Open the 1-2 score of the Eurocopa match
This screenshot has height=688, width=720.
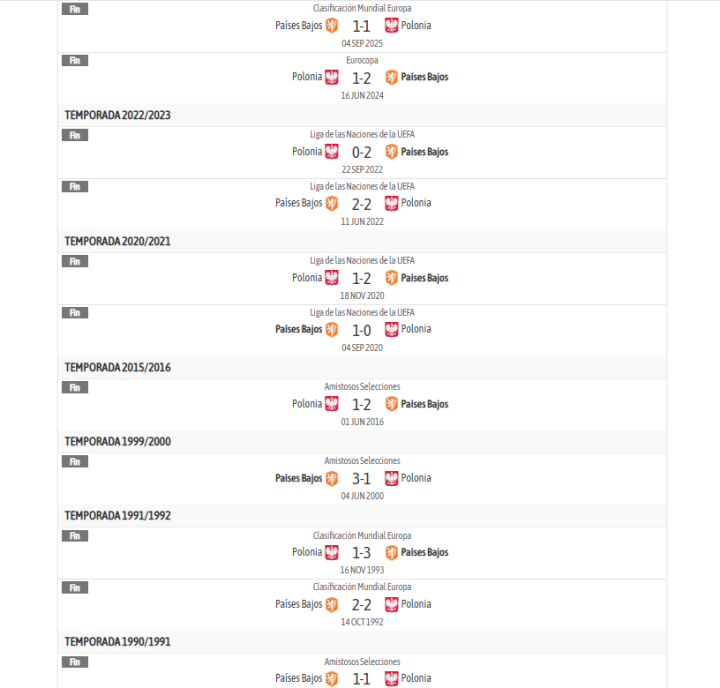click(x=361, y=77)
